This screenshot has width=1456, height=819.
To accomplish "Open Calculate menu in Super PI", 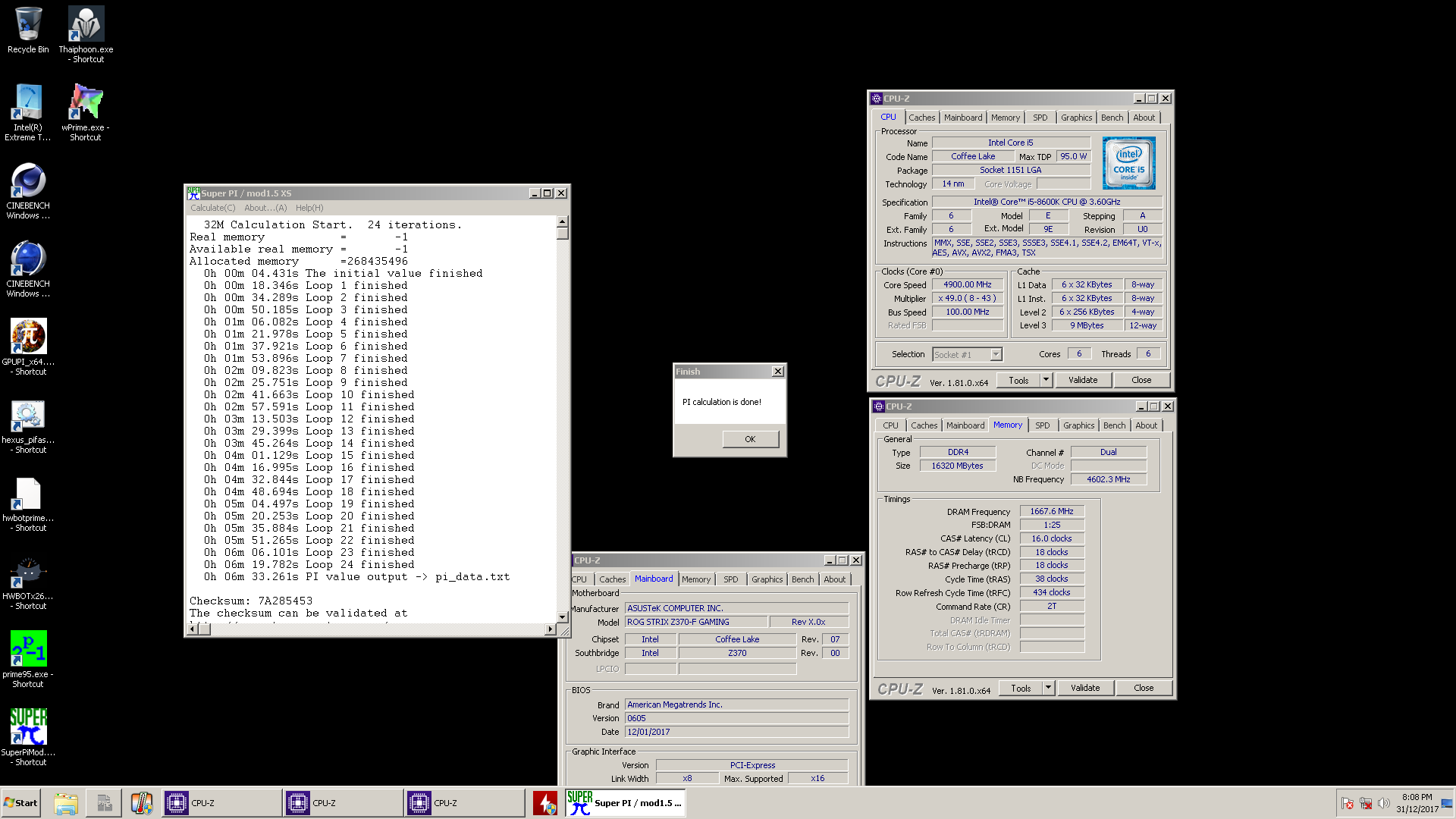I will 212,208.
